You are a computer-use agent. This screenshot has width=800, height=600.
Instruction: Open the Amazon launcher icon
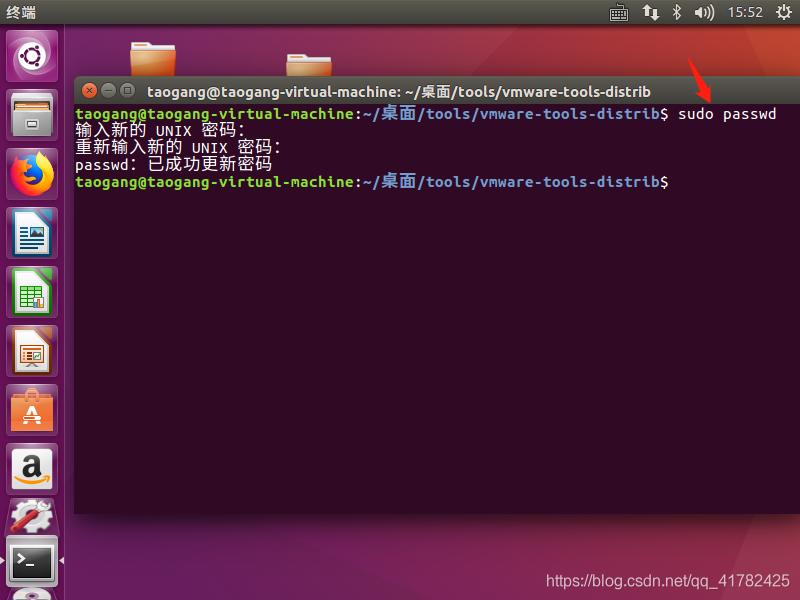(x=32, y=469)
